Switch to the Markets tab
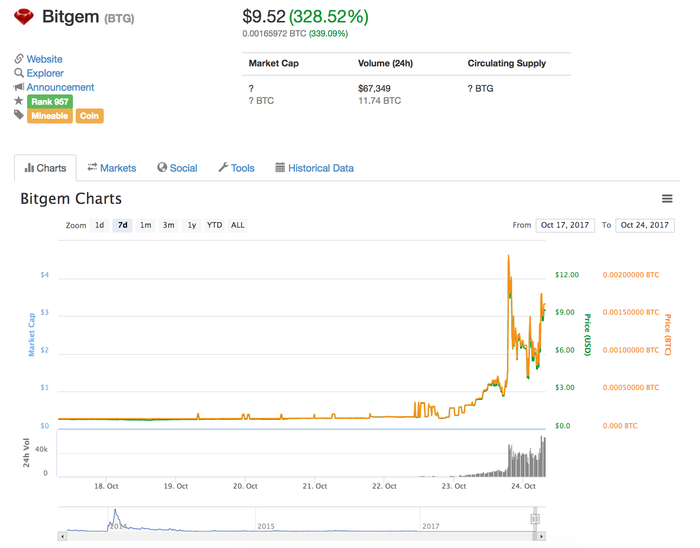The width and height of the screenshot is (700, 548). click(x=112, y=168)
